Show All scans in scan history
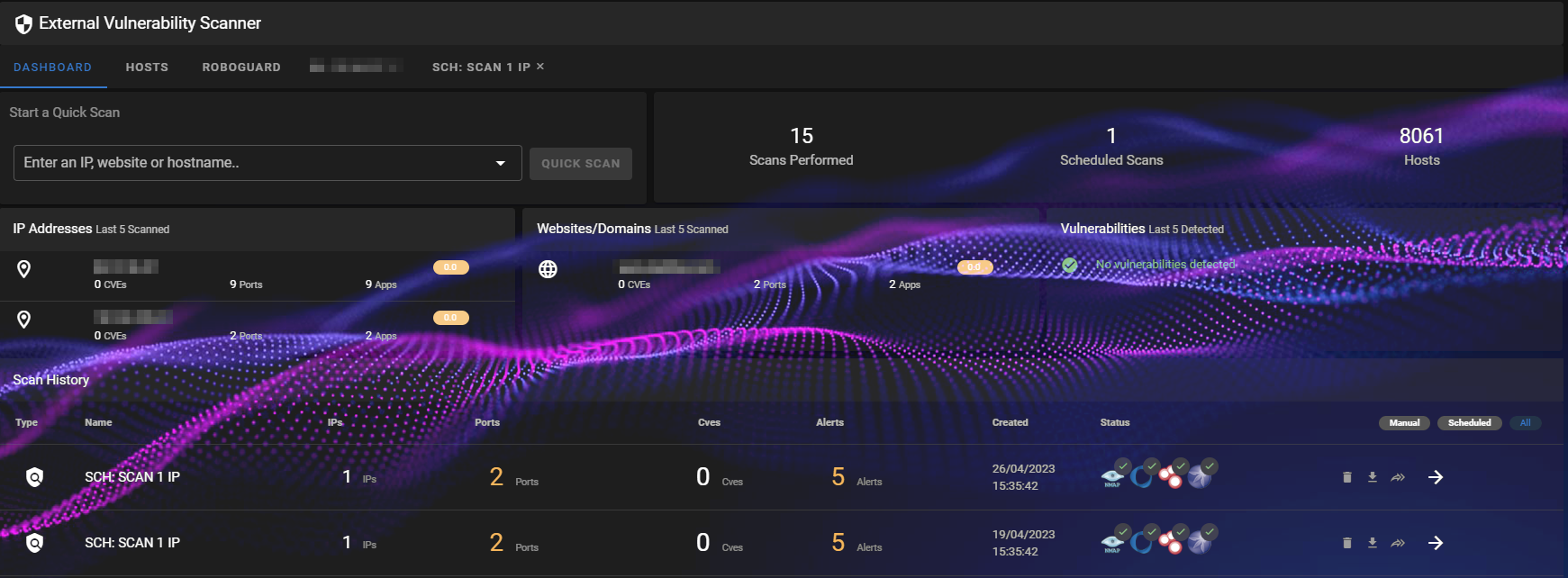Screen dimensions: 1568x578 (1525, 423)
